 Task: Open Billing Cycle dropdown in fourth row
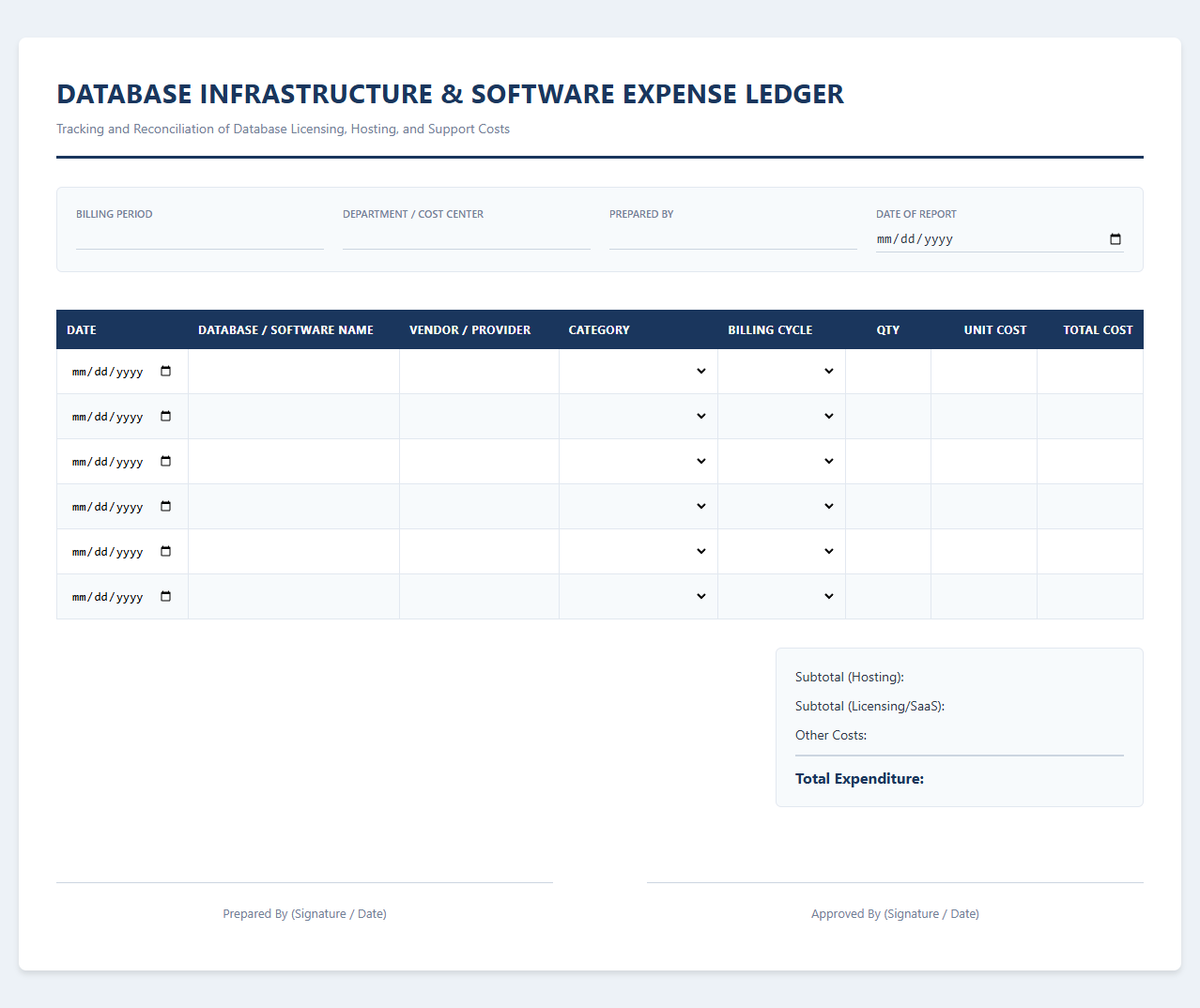(x=781, y=507)
